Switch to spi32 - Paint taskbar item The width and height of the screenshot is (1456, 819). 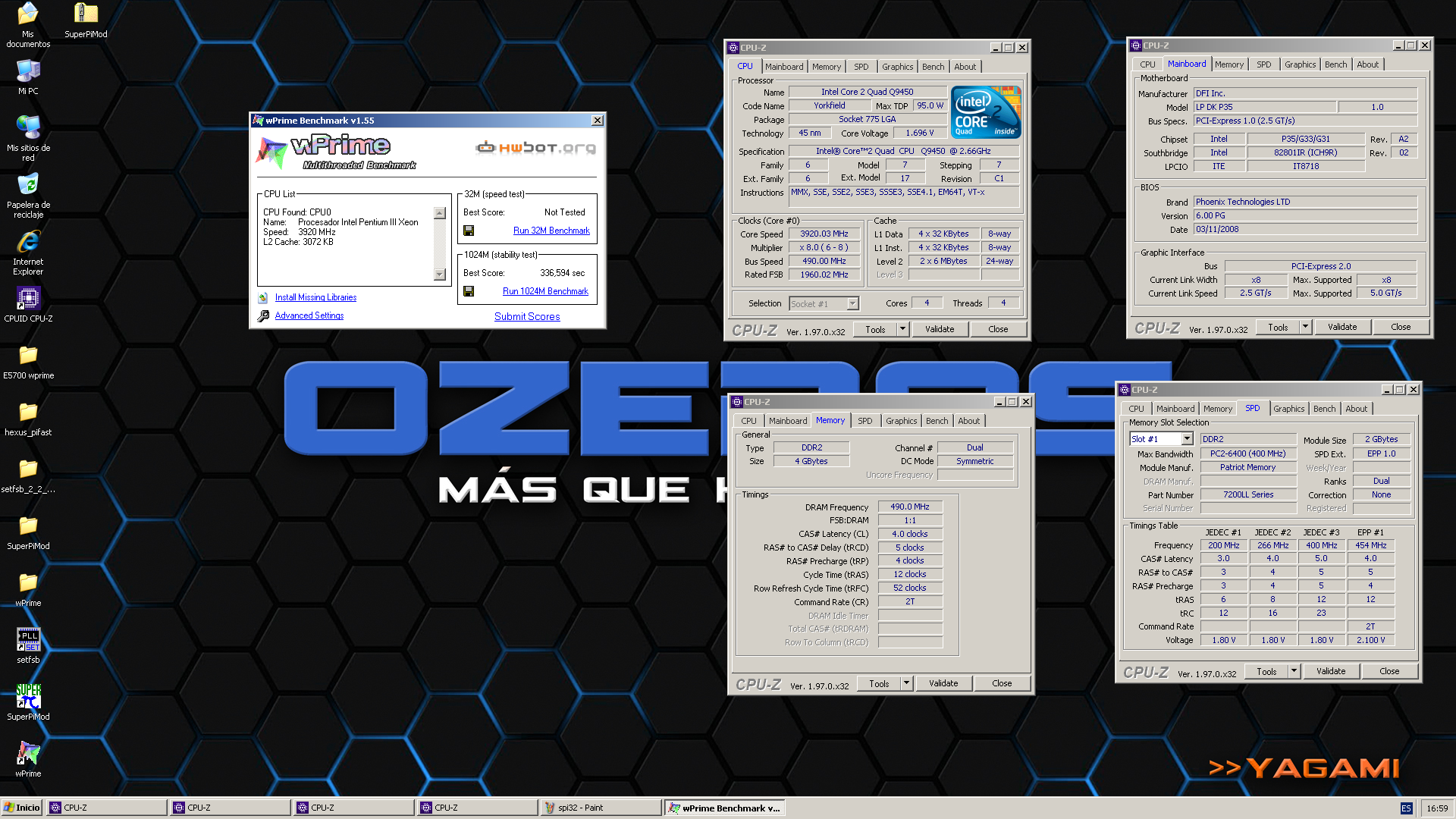tap(601, 808)
